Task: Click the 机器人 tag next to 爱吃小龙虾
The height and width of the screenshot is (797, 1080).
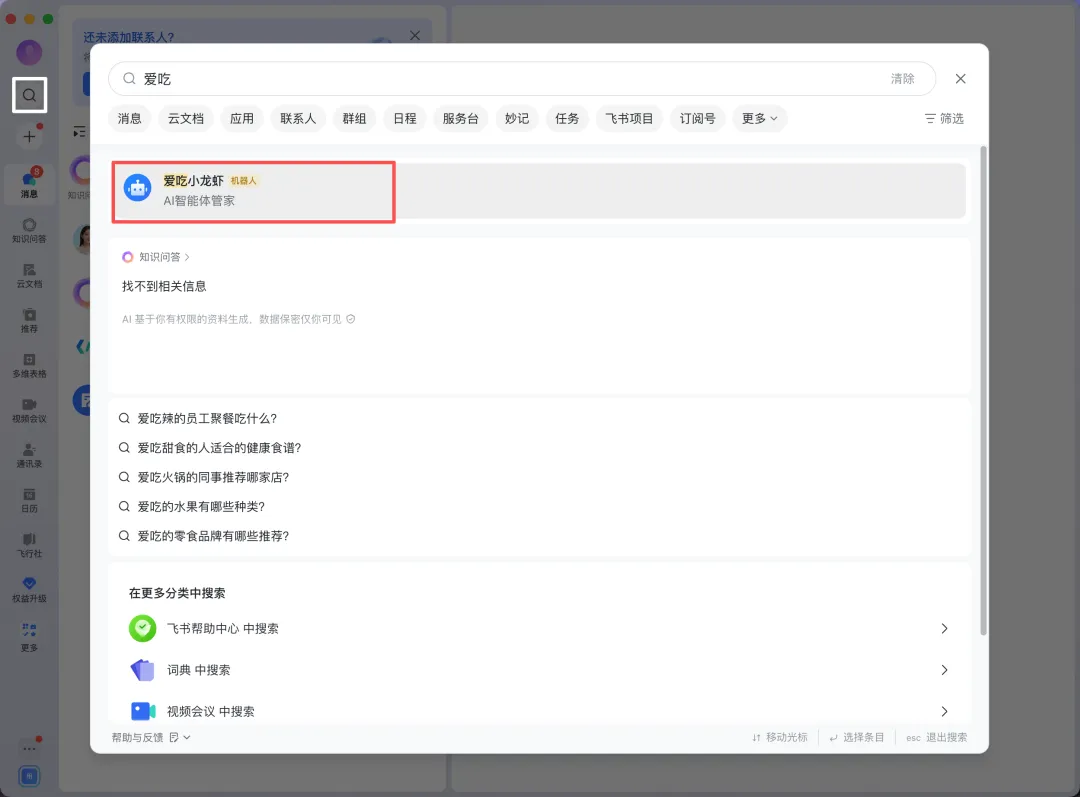Action: pyautogui.click(x=243, y=180)
